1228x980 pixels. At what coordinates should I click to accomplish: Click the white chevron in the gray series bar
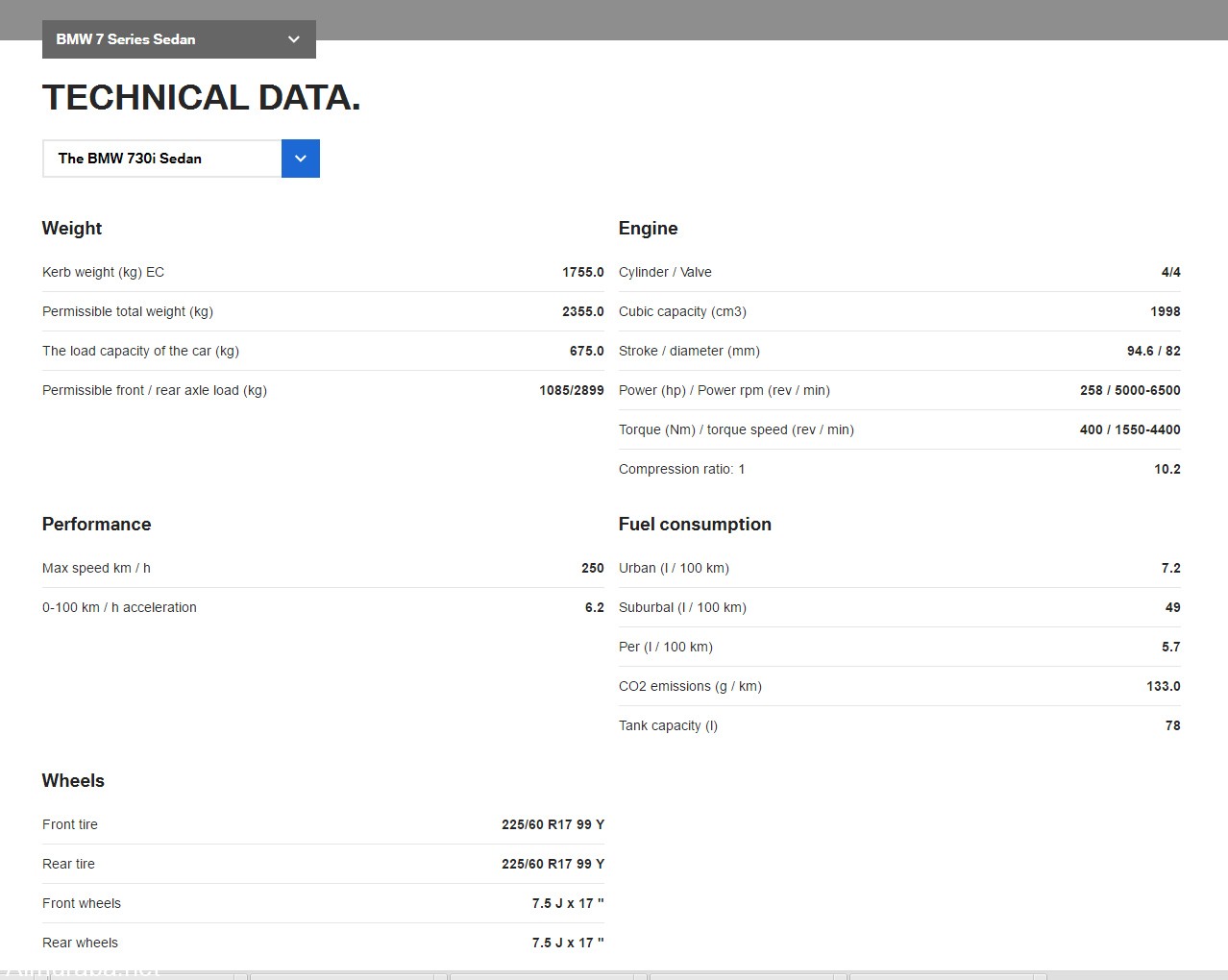click(x=294, y=39)
